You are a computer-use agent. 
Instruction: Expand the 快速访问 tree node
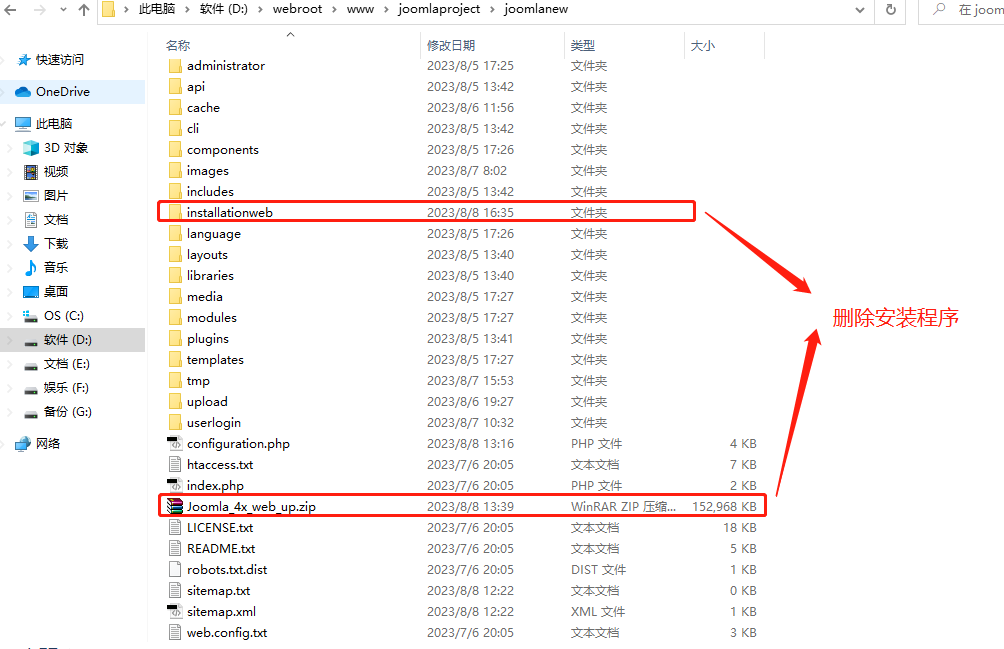click(7, 60)
